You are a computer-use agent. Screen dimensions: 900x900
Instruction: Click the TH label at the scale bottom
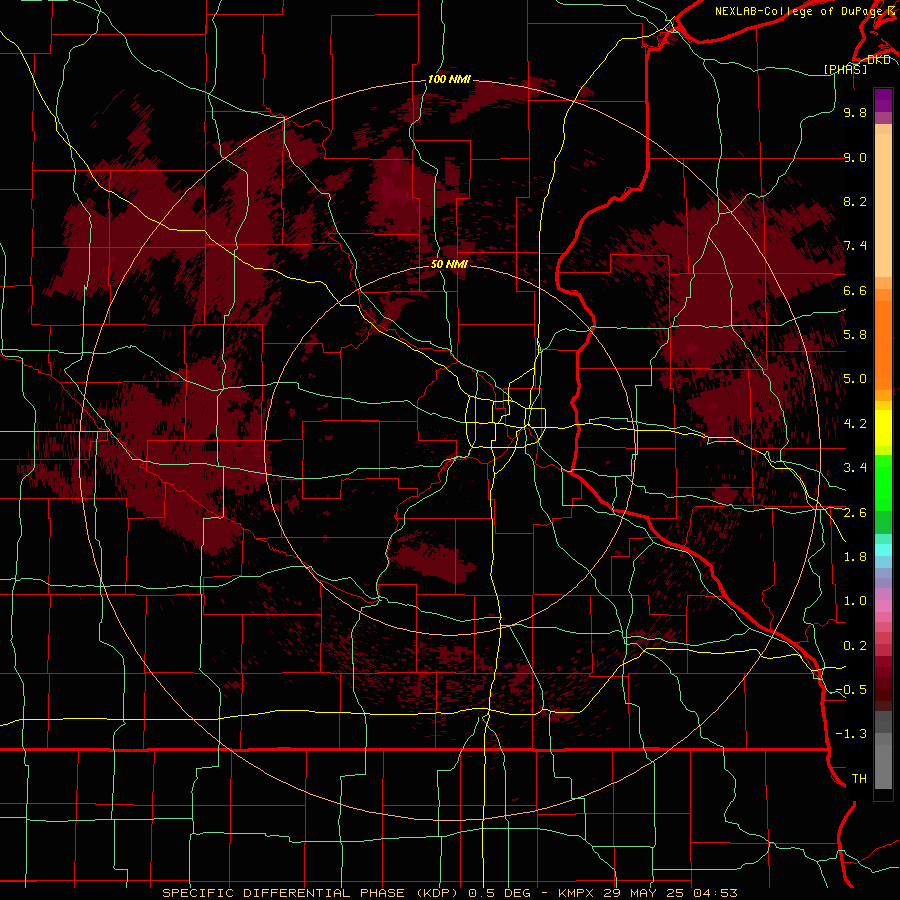point(859,779)
